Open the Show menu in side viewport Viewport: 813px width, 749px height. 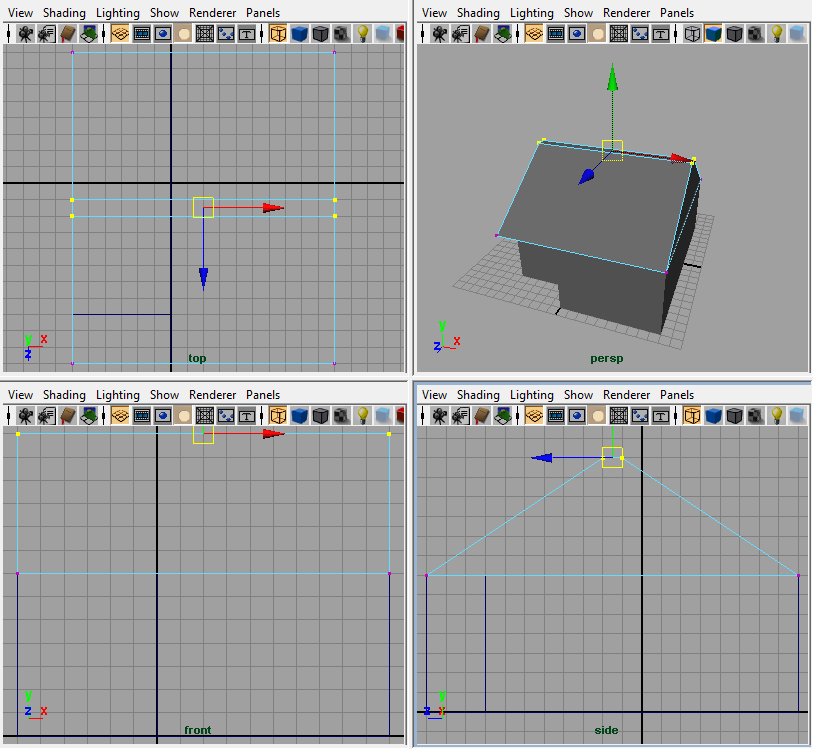pyautogui.click(x=578, y=394)
